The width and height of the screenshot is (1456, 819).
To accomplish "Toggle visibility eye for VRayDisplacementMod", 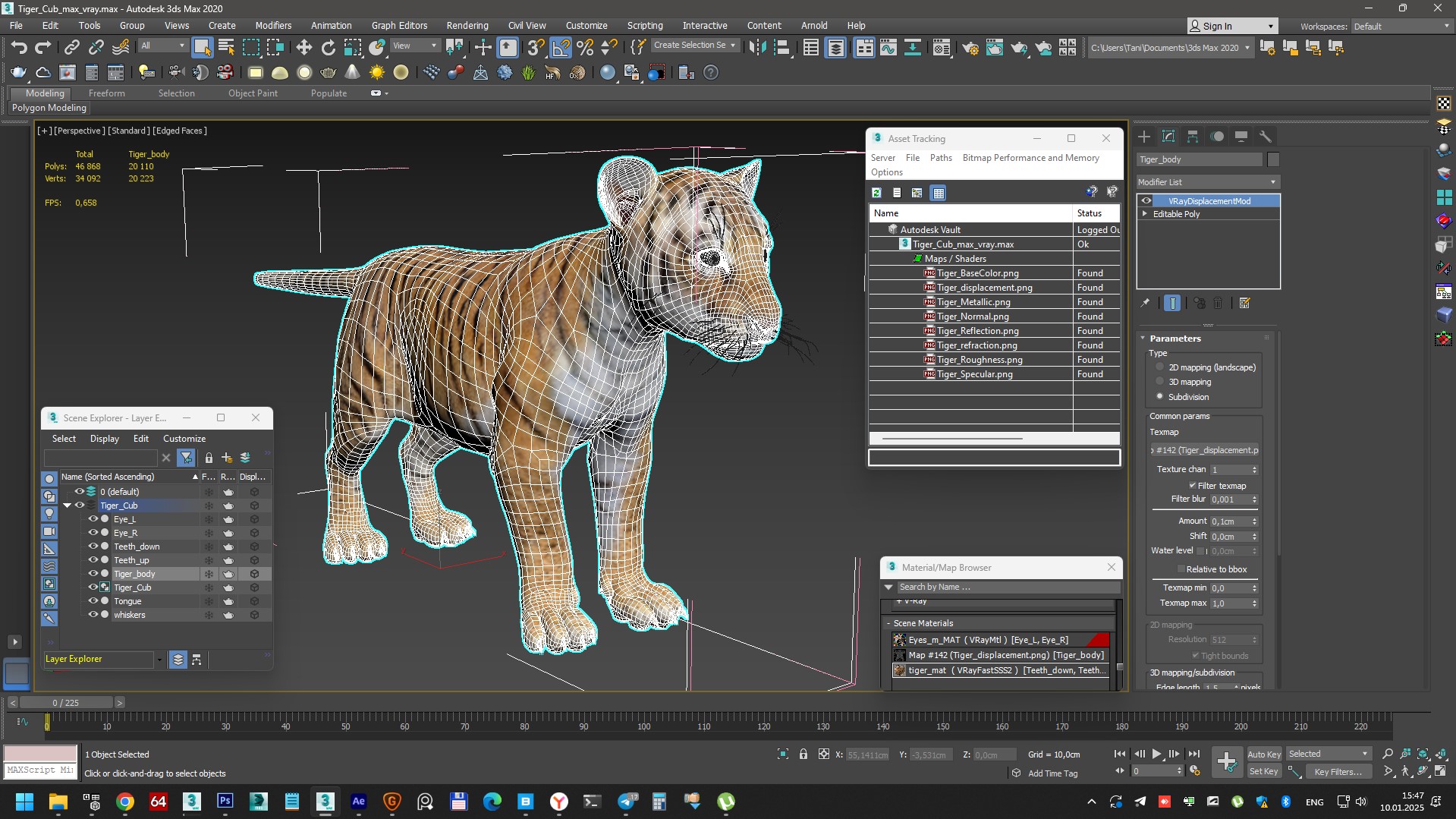I will [1146, 201].
